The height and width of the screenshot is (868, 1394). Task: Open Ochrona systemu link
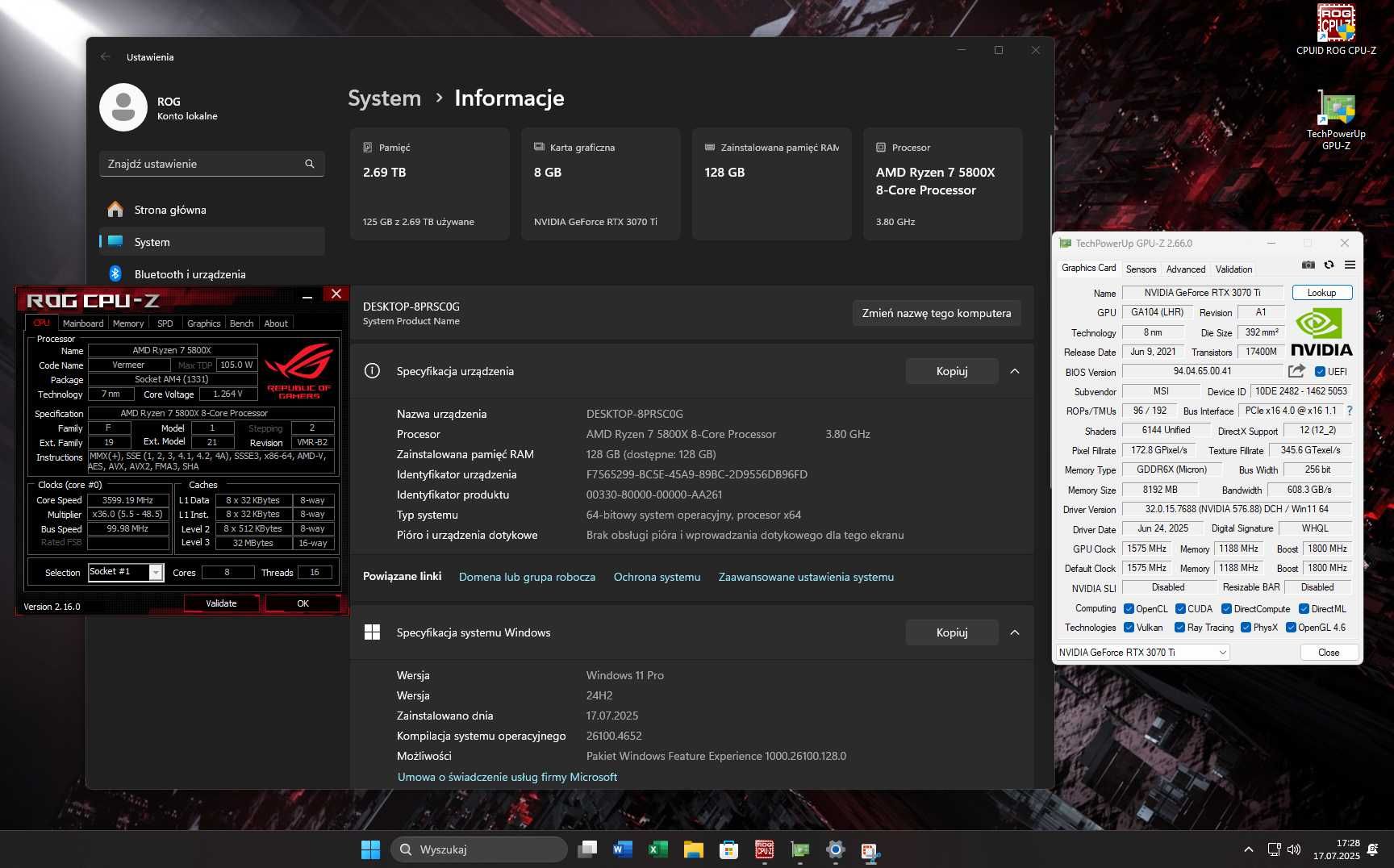tap(657, 577)
